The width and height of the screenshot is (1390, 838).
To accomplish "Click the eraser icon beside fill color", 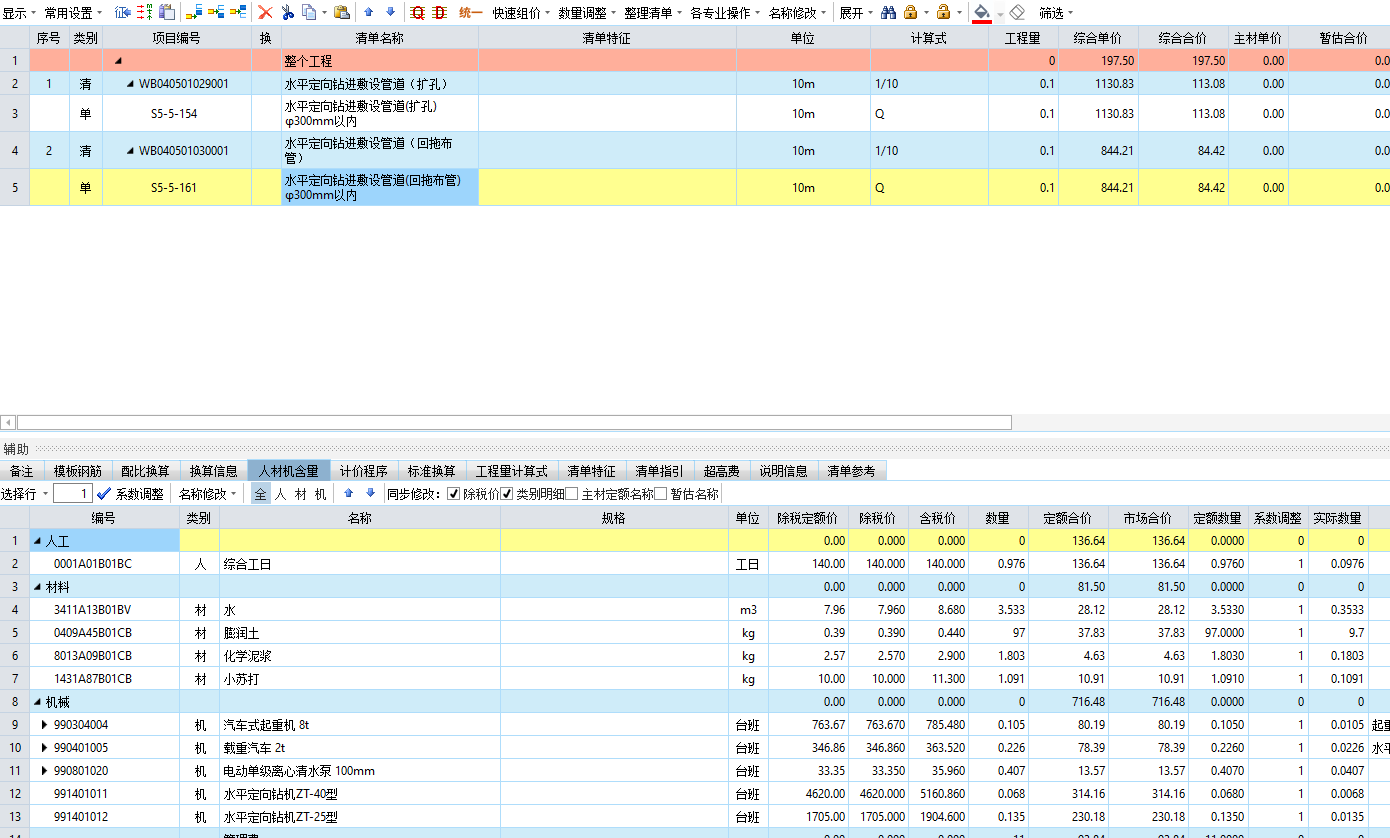I will pyautogui.click(x=1017, y=12).
